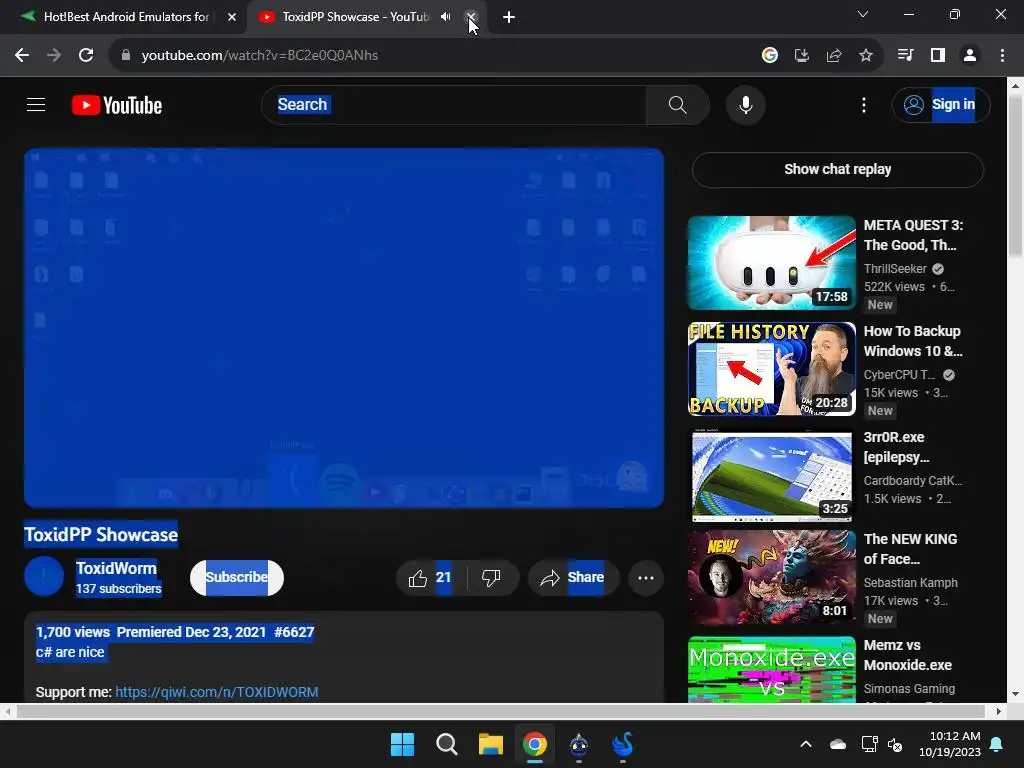Open Chrome three-dot menu

tap(1002, 56)
